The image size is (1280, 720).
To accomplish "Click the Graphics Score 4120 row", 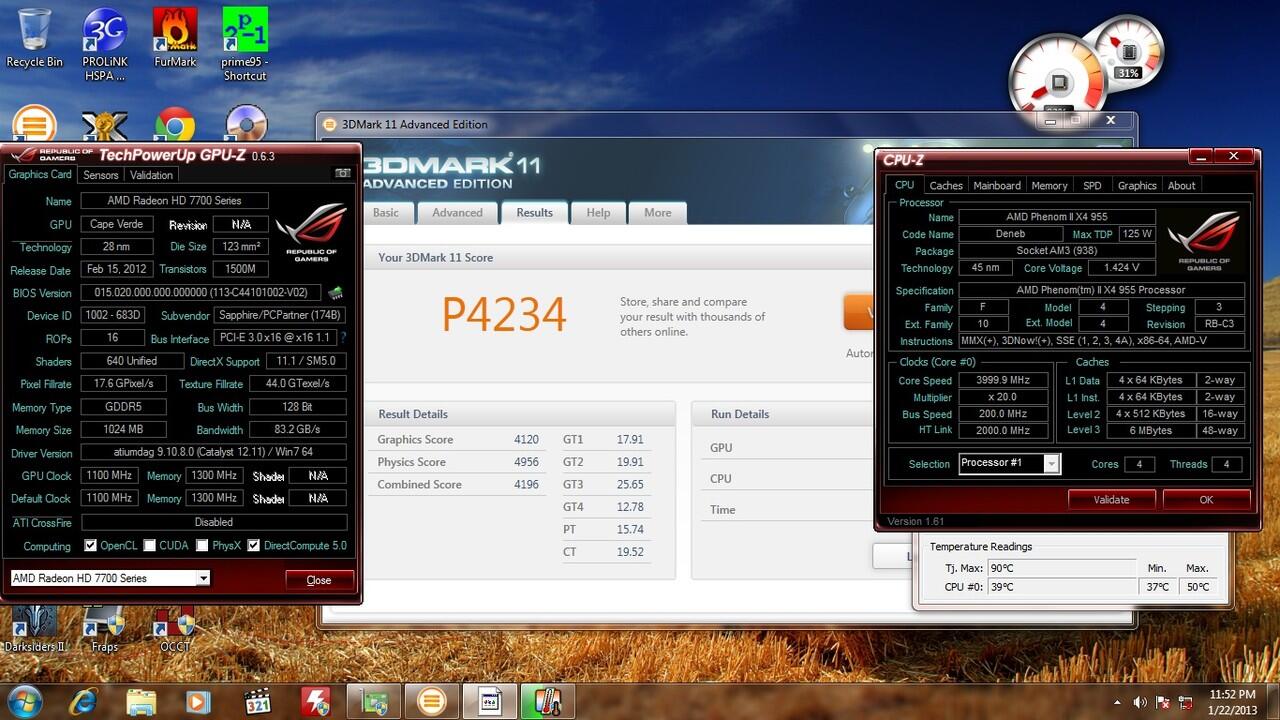I will click(x=458, y=439).
